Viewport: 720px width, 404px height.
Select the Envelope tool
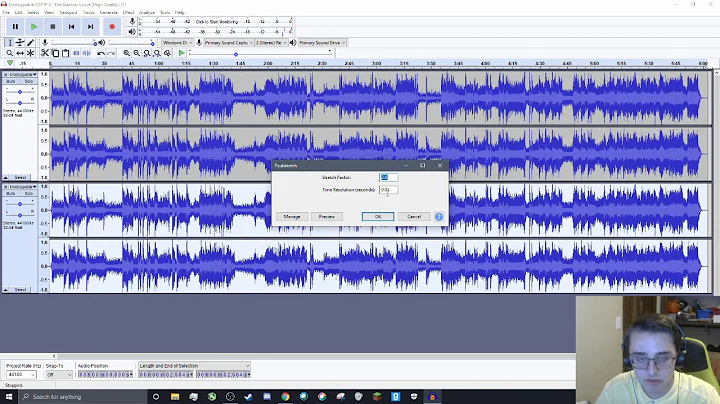pos(20,43)
